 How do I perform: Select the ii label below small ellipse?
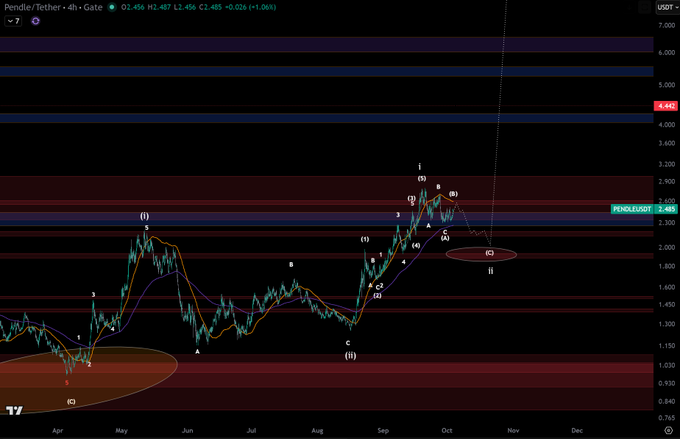tap(490, 271)
